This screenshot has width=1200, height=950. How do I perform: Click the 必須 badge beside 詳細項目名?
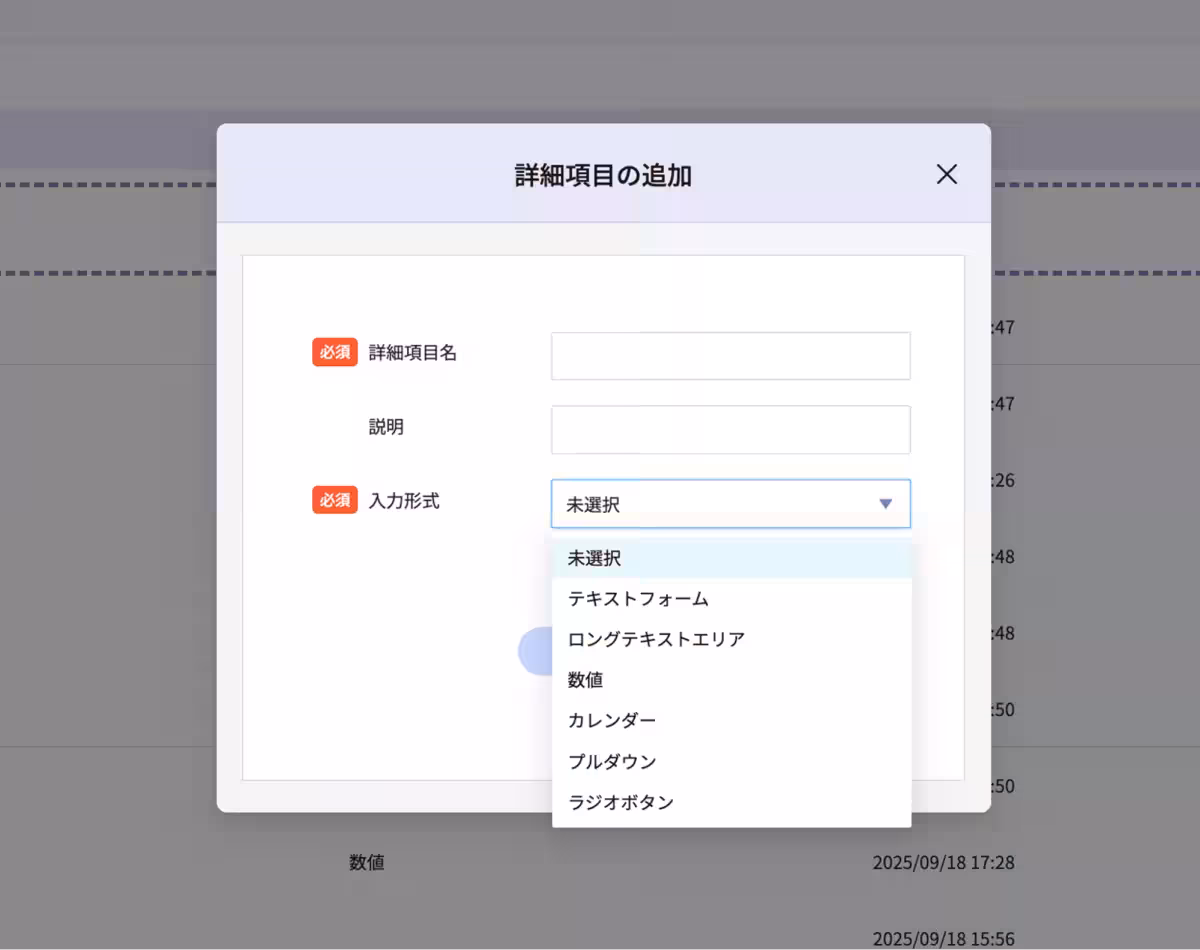click(x=334, y=352)
